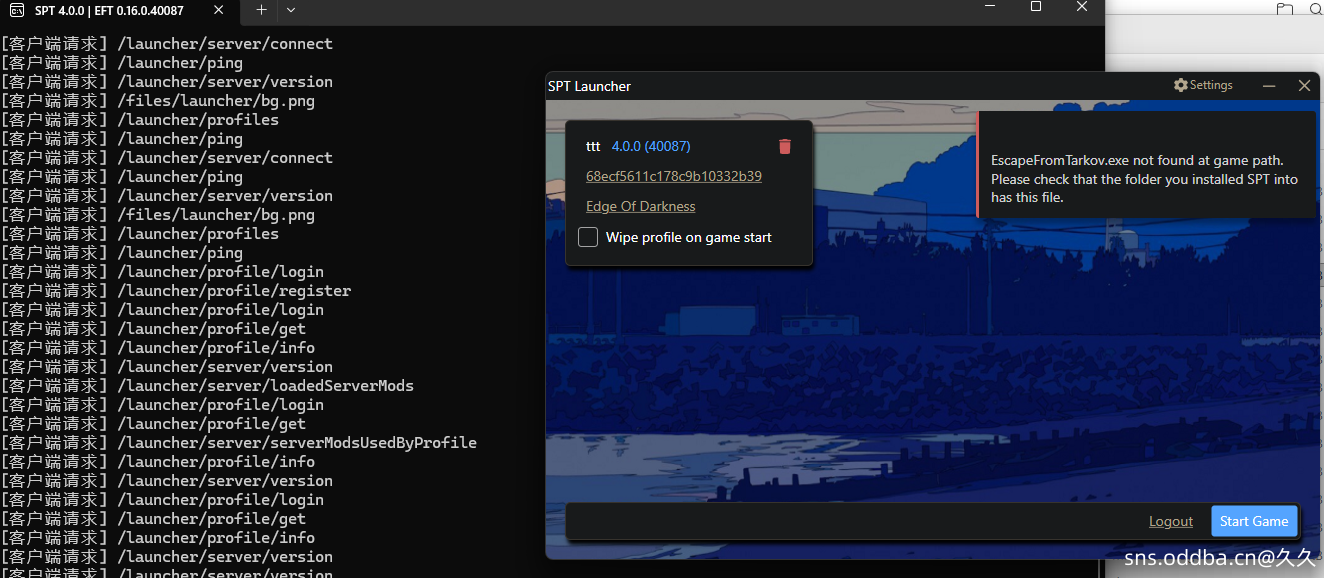Click profile ID 68ecf5611c178c9b10332b39

point(673,176)
